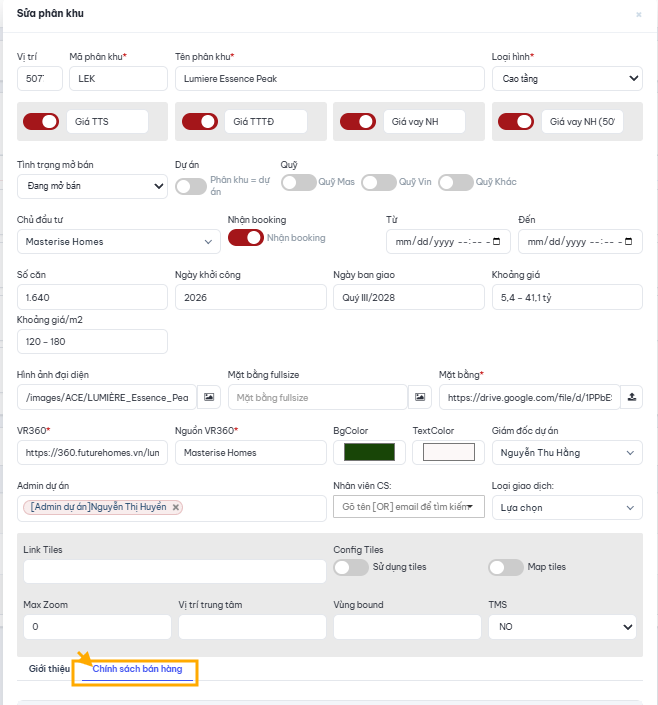Click the VR360 URL field

[x=92, y=452]
